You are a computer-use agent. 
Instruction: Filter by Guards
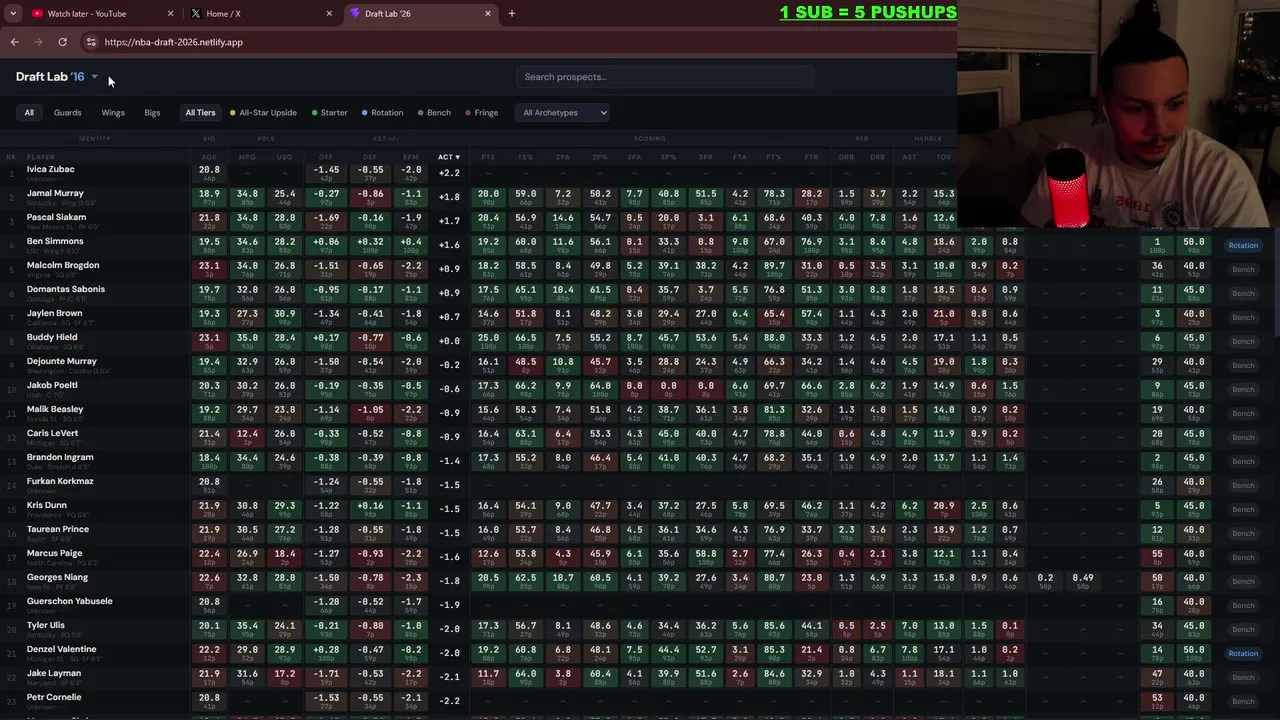click(67, 113)
